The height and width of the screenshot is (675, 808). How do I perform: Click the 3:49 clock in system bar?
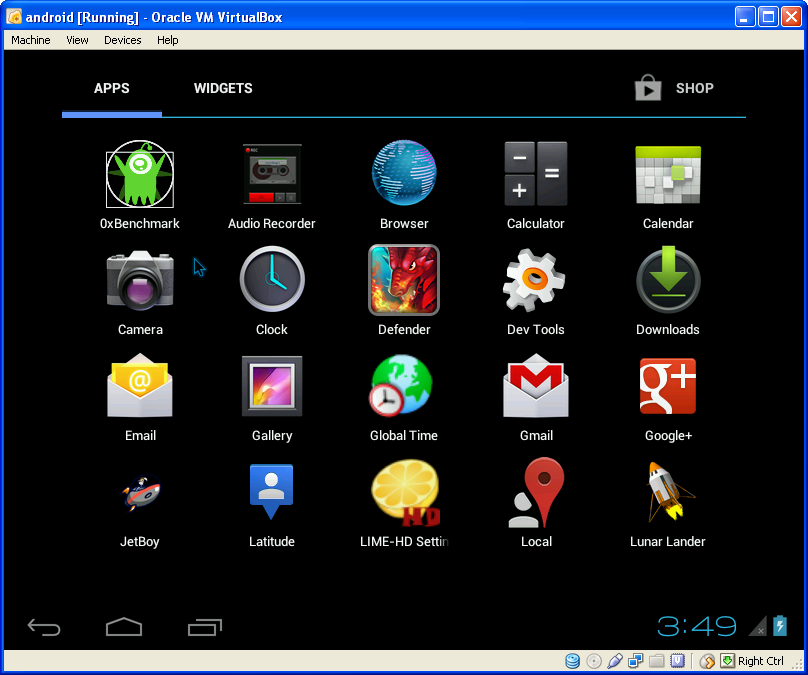pyautogui.click(x=697, y=627)
